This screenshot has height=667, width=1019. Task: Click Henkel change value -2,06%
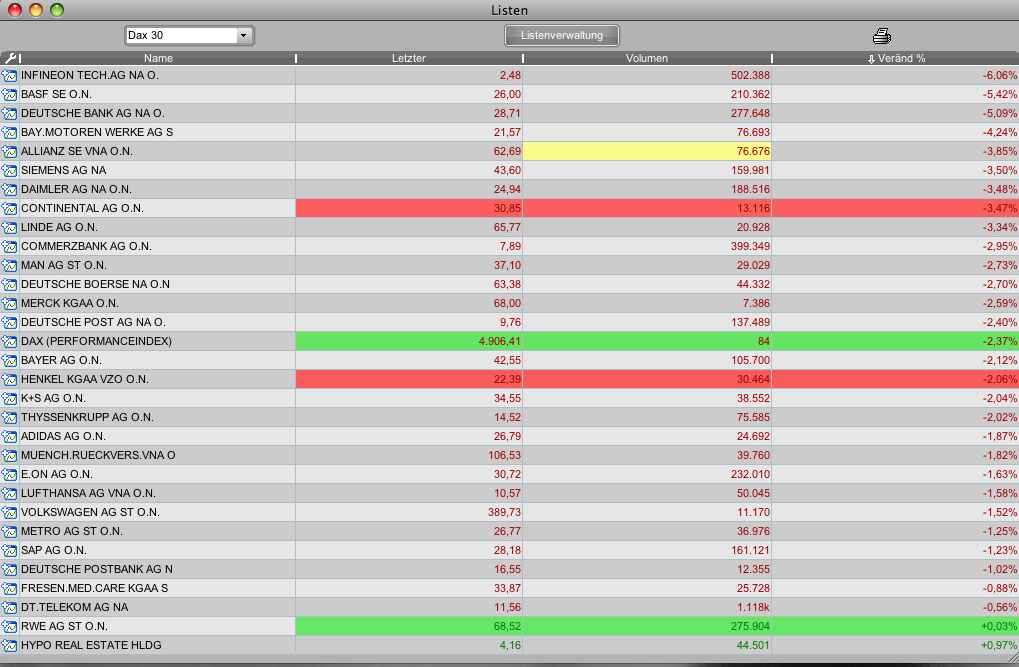point(1000,380)
